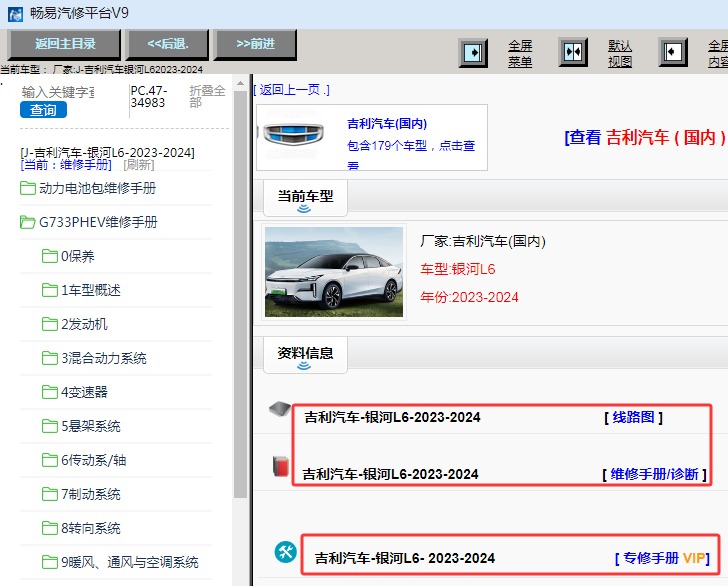The image size is (728, 586).
Task: Click the 查看 吉利汽车（国内） heading link
Action: click(x=645, y=137)
